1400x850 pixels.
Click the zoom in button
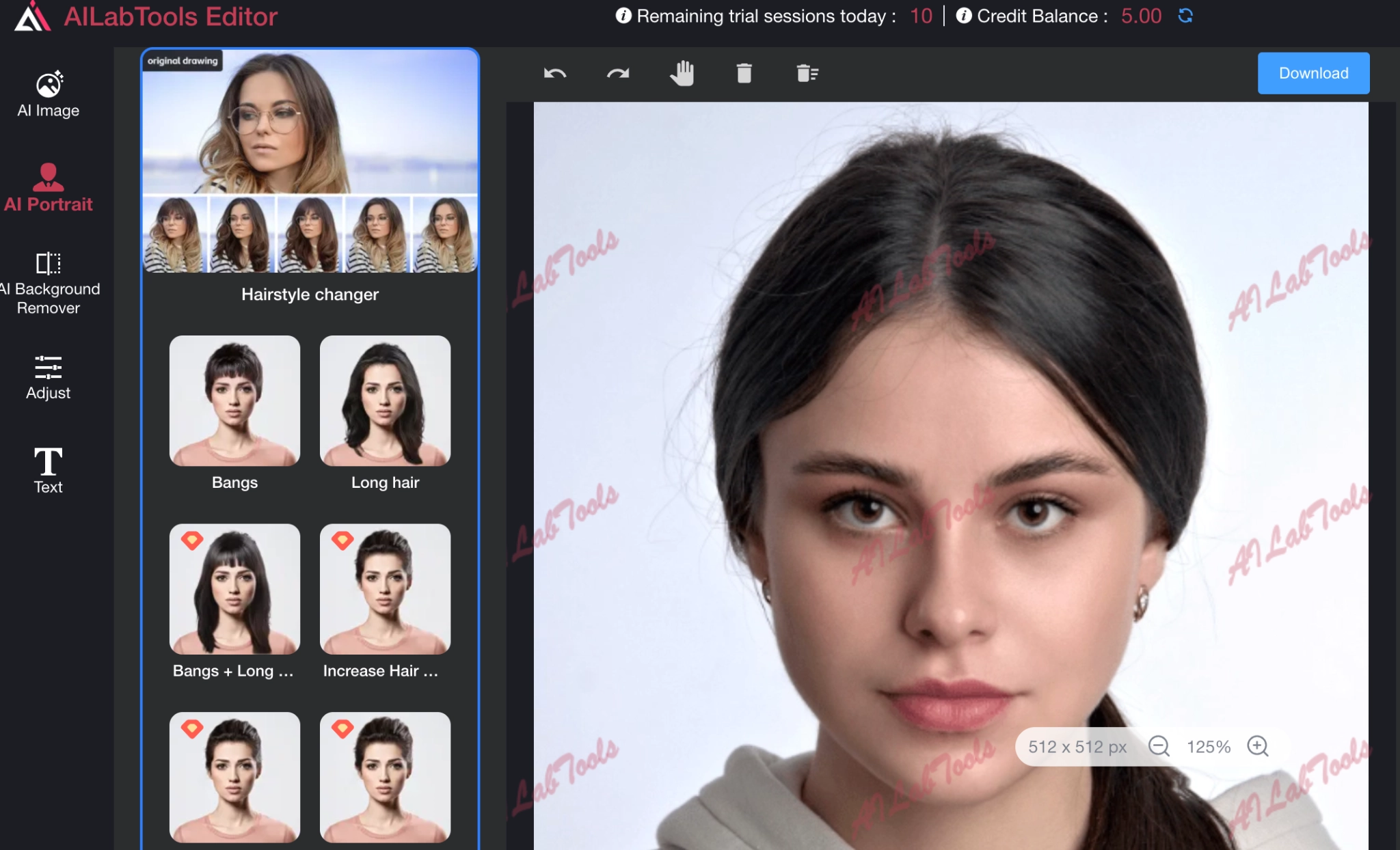coord(1258,746)
